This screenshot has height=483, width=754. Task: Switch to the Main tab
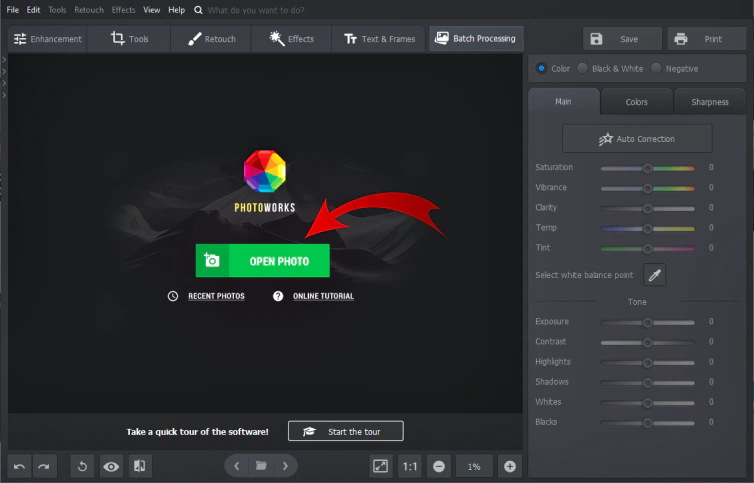(564, 102)
